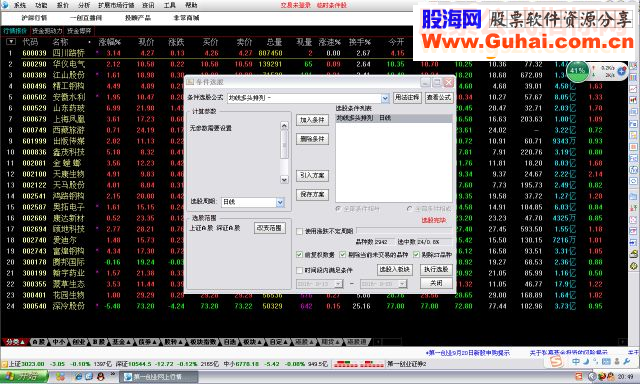
Task: Expand the 债券 bottom tab
Action: click(x=148, y=342)
